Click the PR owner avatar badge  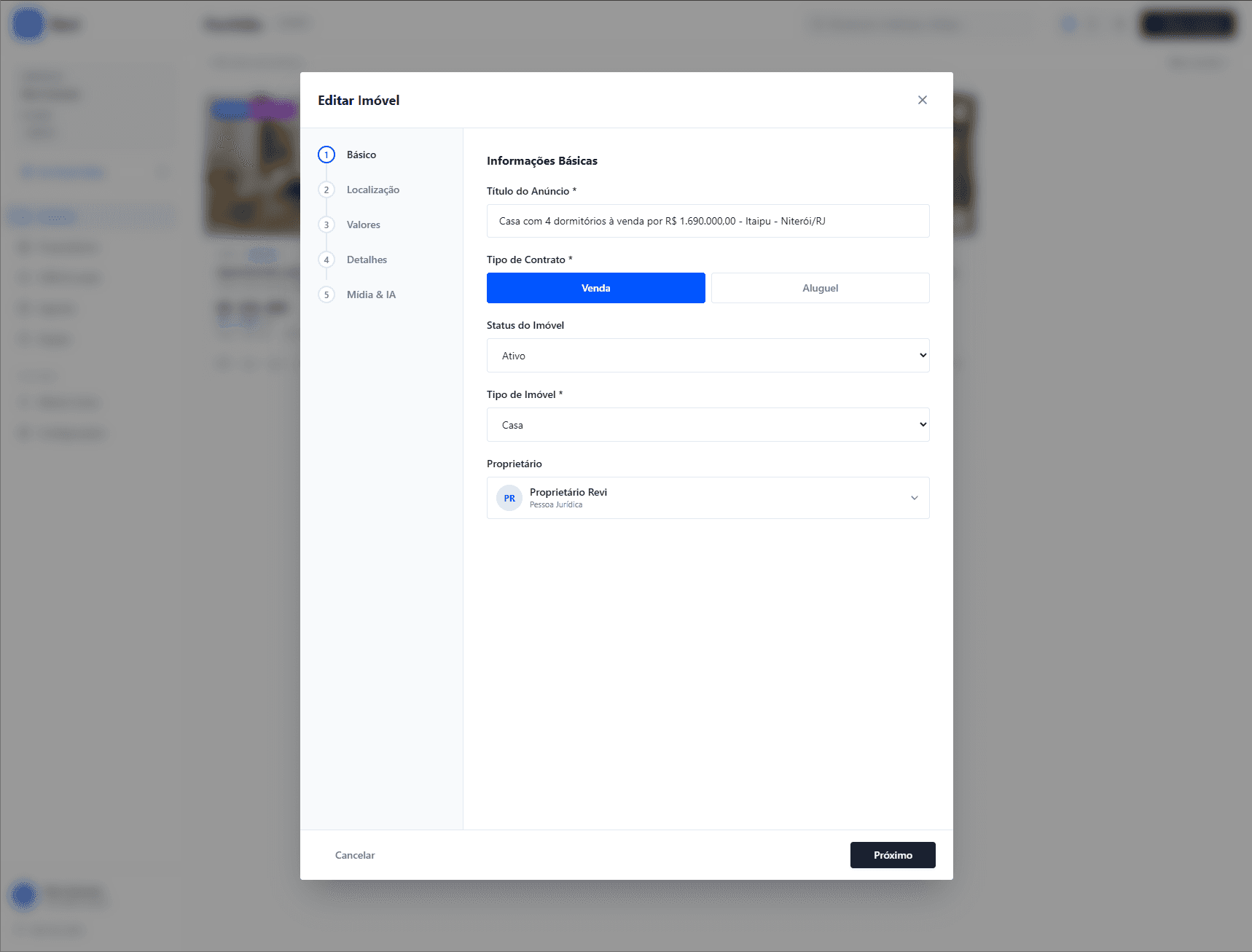pos(509,497)
